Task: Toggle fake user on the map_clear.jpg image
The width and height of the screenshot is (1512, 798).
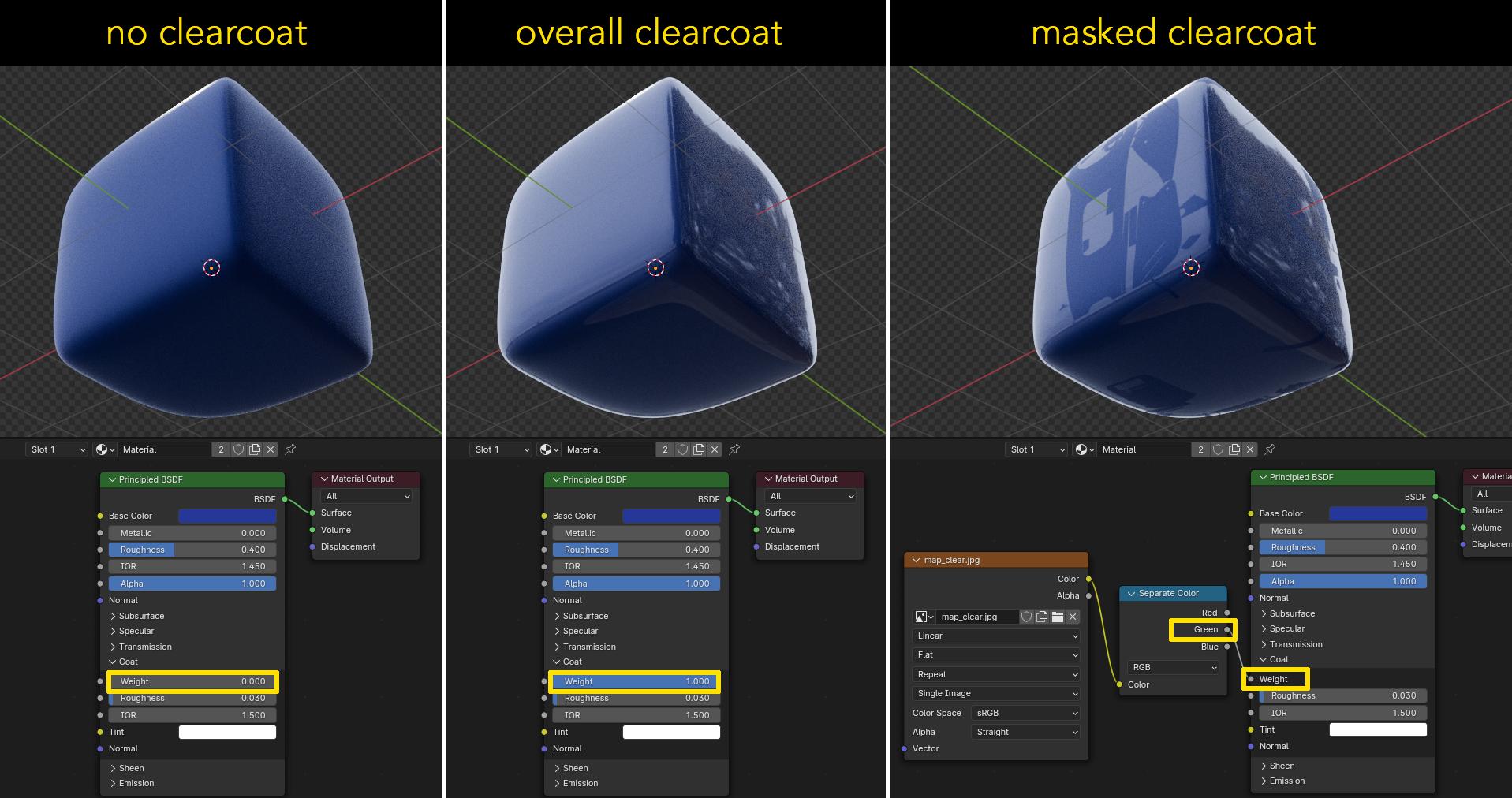Action: pyautogui.click(x=1026, y=617)
